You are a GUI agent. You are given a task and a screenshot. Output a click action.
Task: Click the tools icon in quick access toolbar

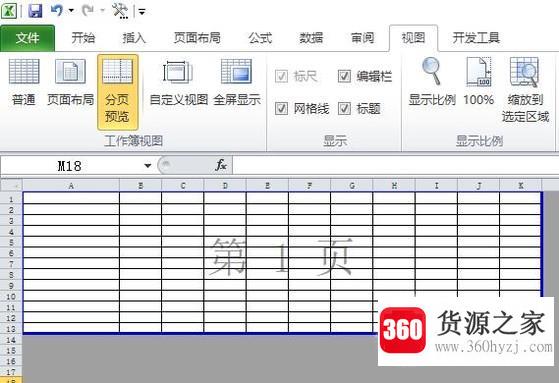[120, 10]
